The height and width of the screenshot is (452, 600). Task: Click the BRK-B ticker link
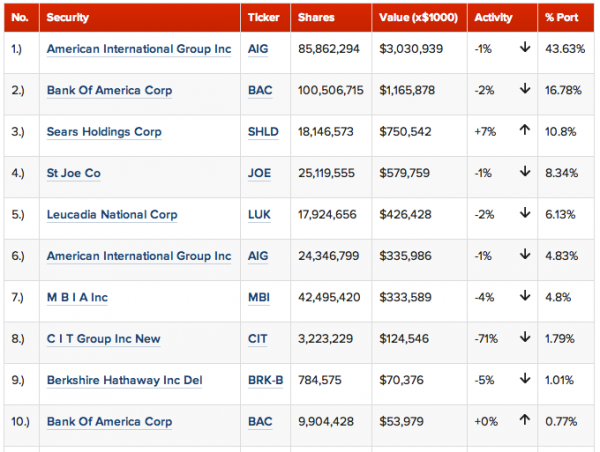[265, 381]
